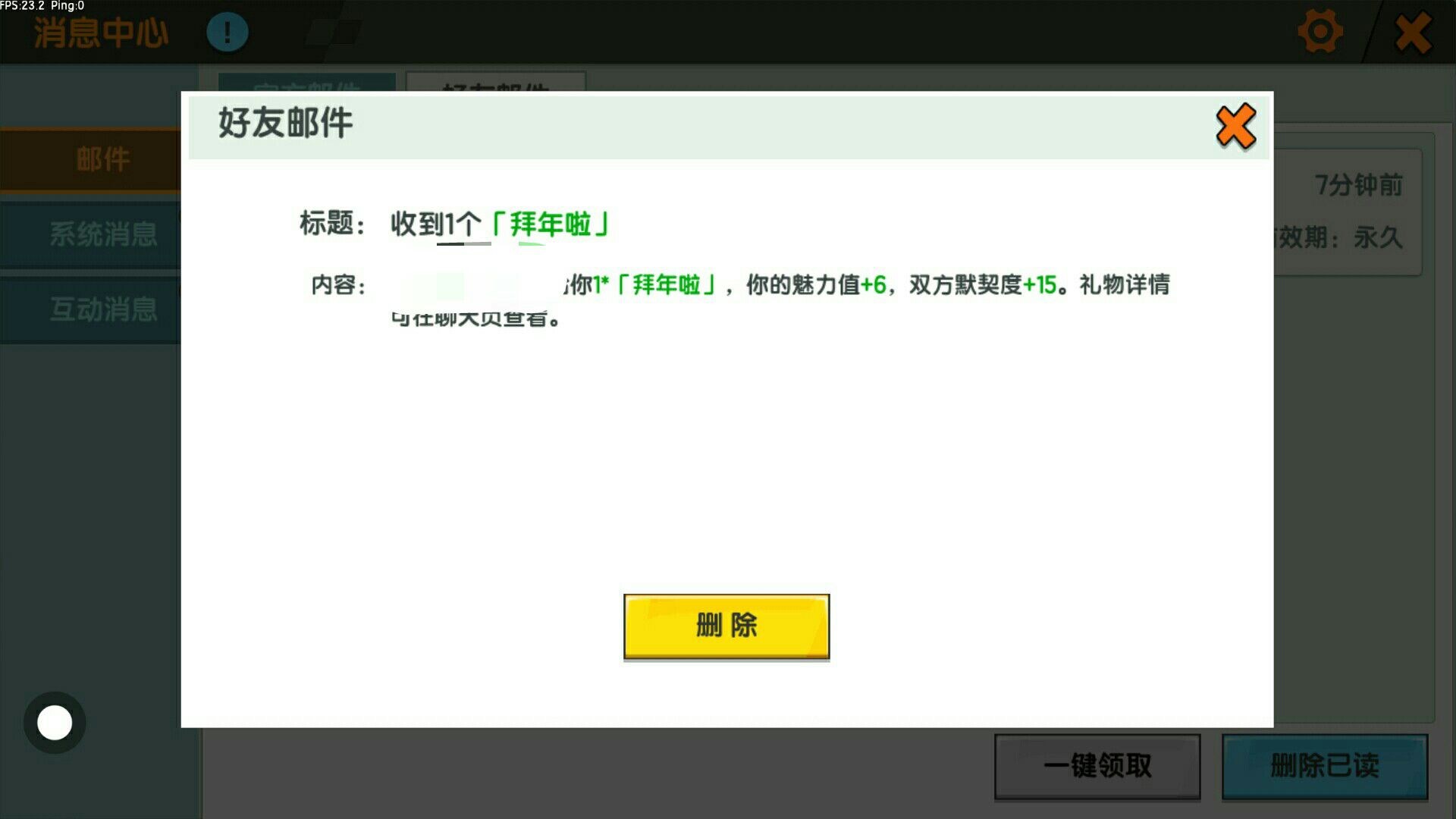Click the 消息中心 title text
This screenshot has width=1456, height=819.
tap(101, 33)
